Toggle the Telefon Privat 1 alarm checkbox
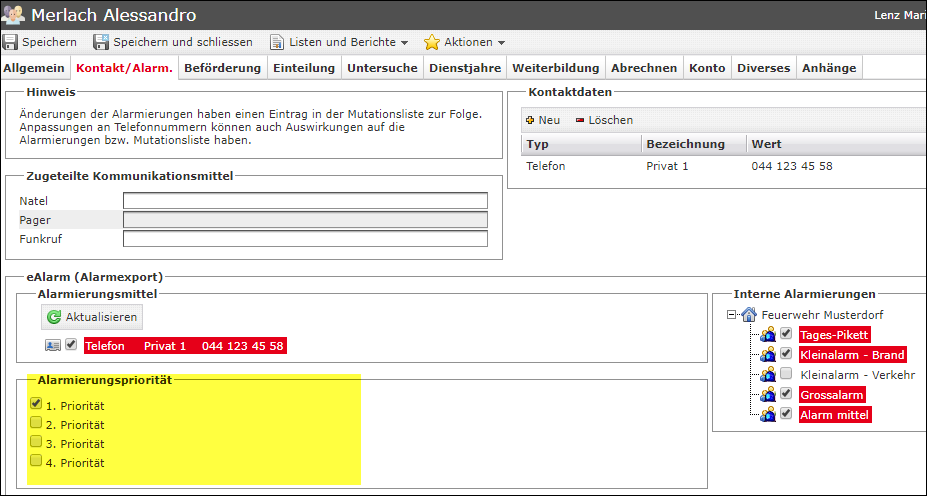This screenshot has height=496, width=927. click(71, 344)
